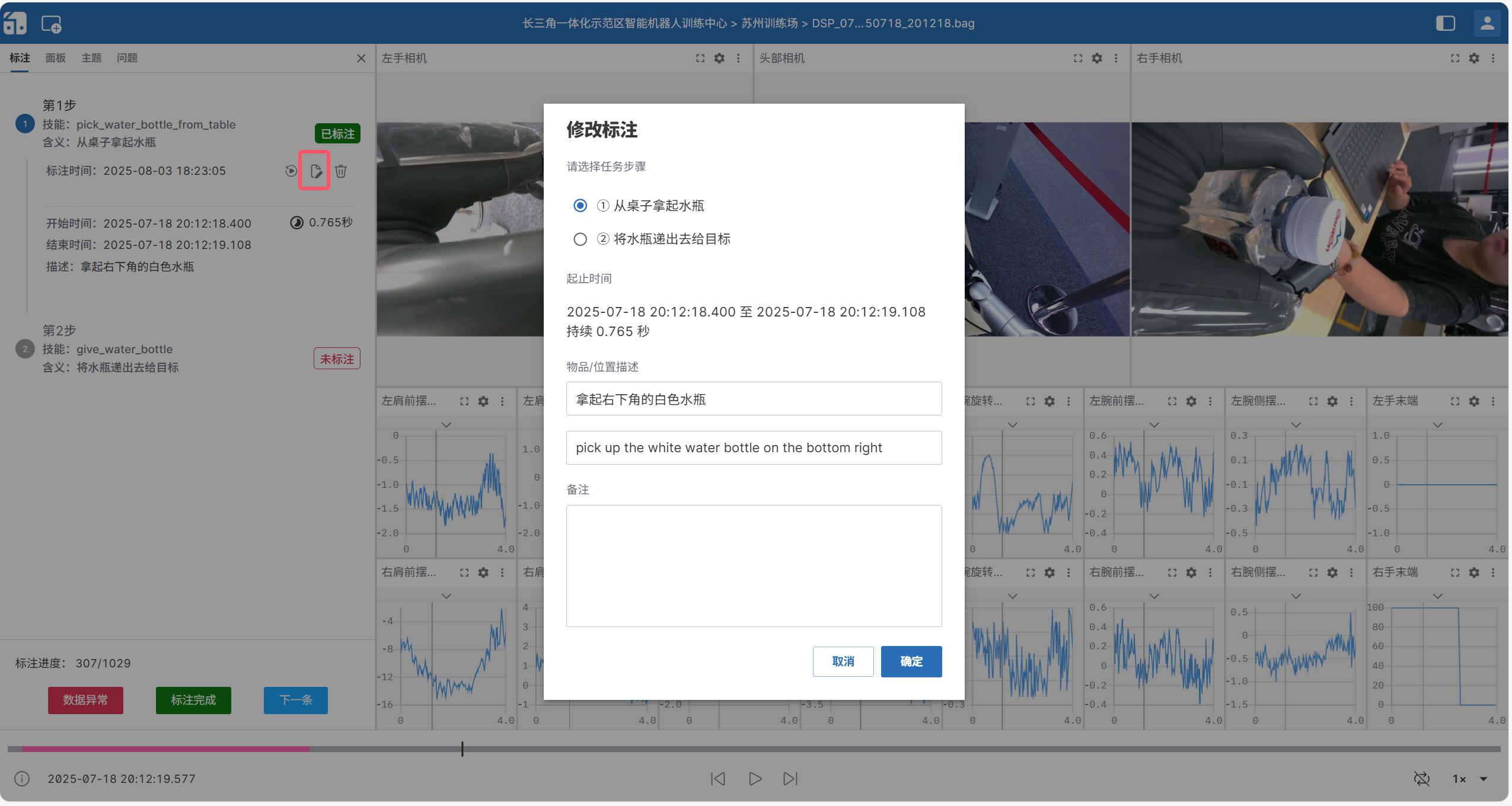Toggle the sidebar layout icon at top right
The height and width of the screenshot is (806, 1512).
(1446, 23)
